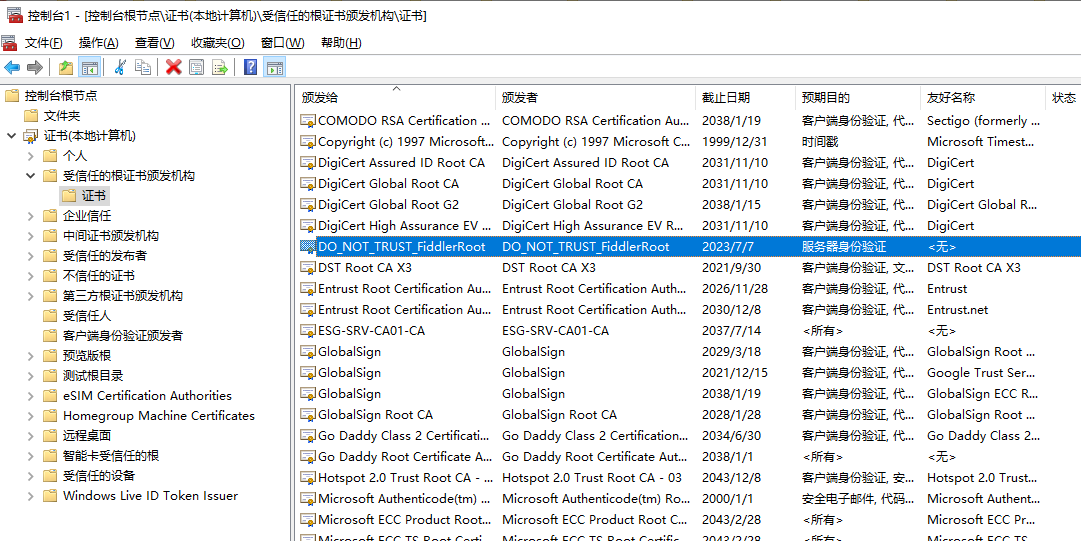Sort list by 颁发者 column header
Viewport: 1081px width, 541px height.
[x=520, y=97]
